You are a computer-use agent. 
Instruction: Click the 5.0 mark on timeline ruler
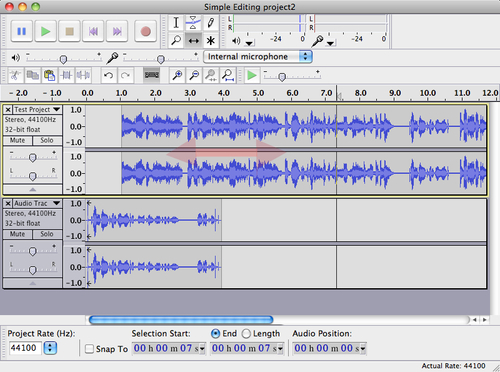point(258,93)
